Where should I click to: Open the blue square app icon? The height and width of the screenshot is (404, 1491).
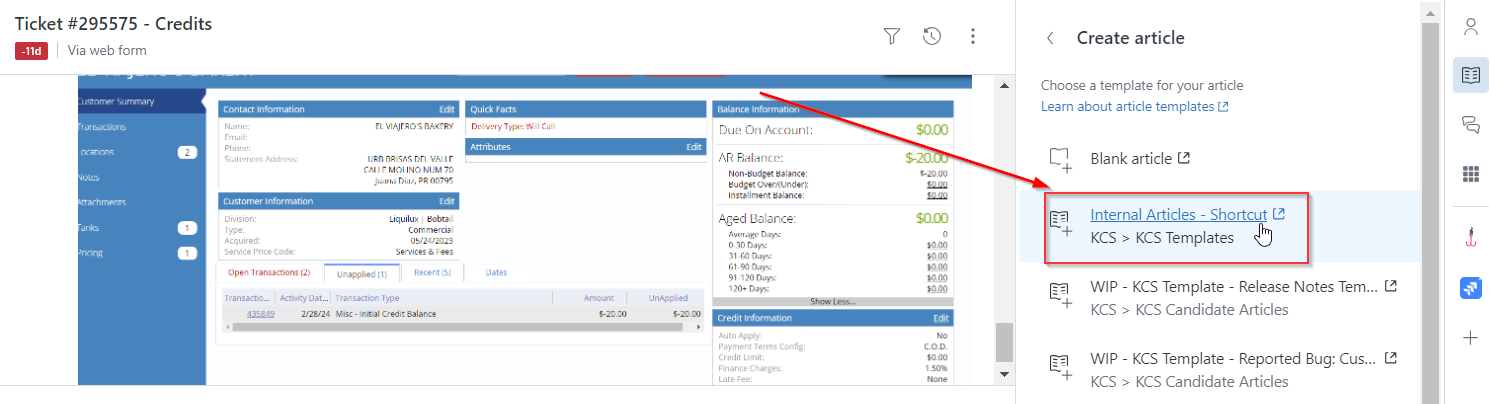(1470, 288)
